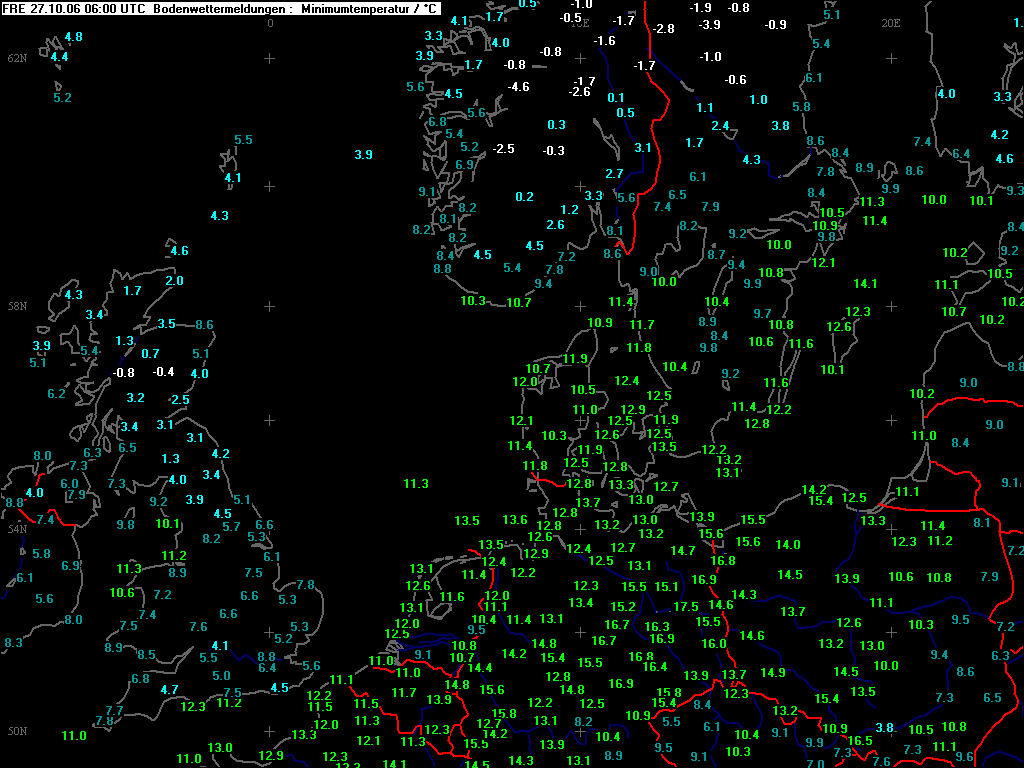Click the '50N' latitude label
Screen dimensions: 1024x768
(17, 731)
